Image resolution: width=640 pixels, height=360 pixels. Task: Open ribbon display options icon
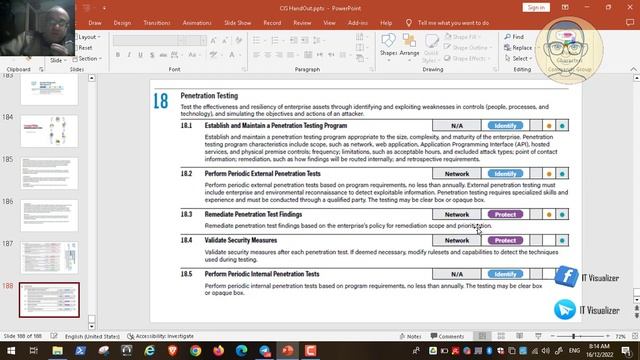pos(565,7)
